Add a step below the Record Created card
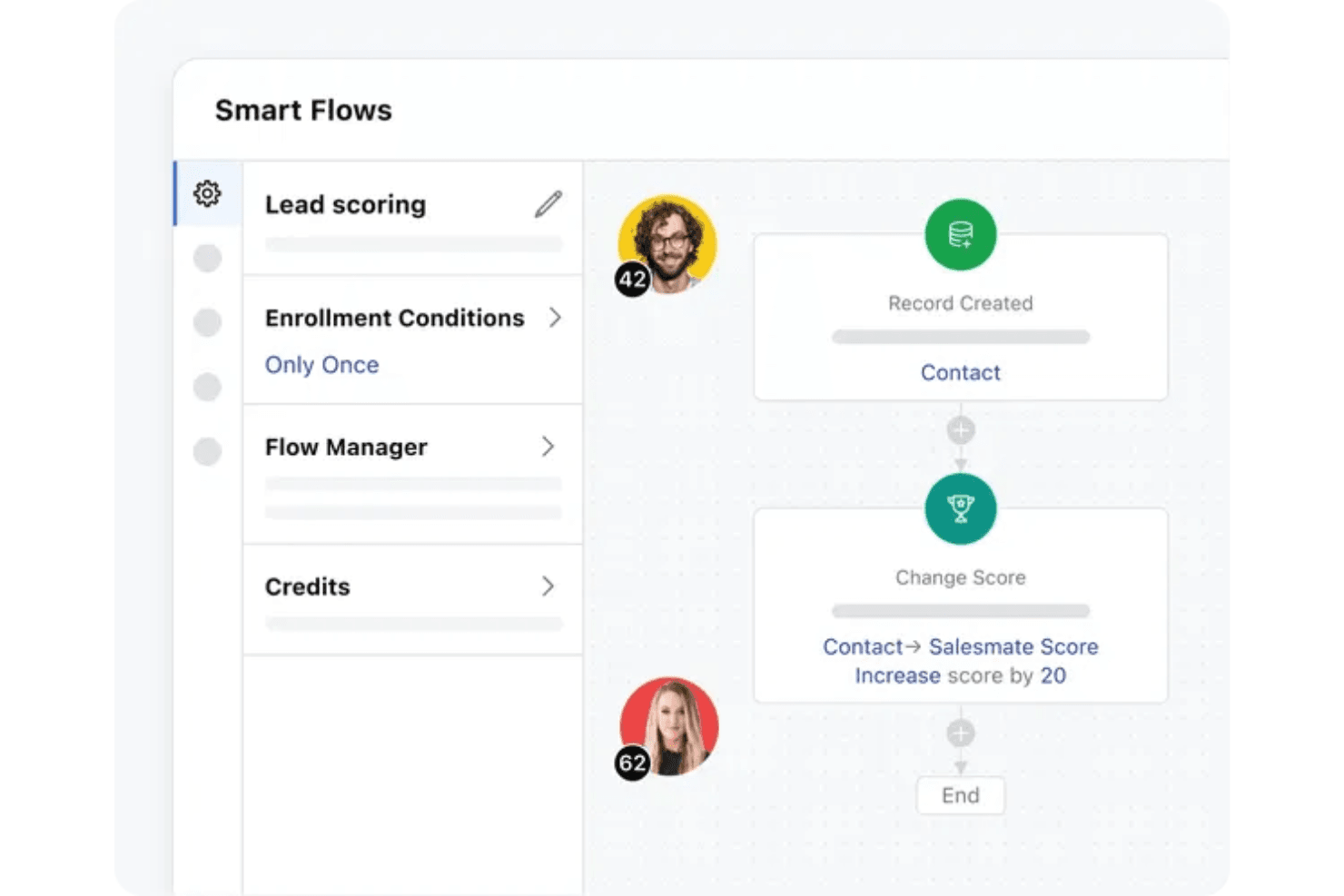 click(961, 429)
